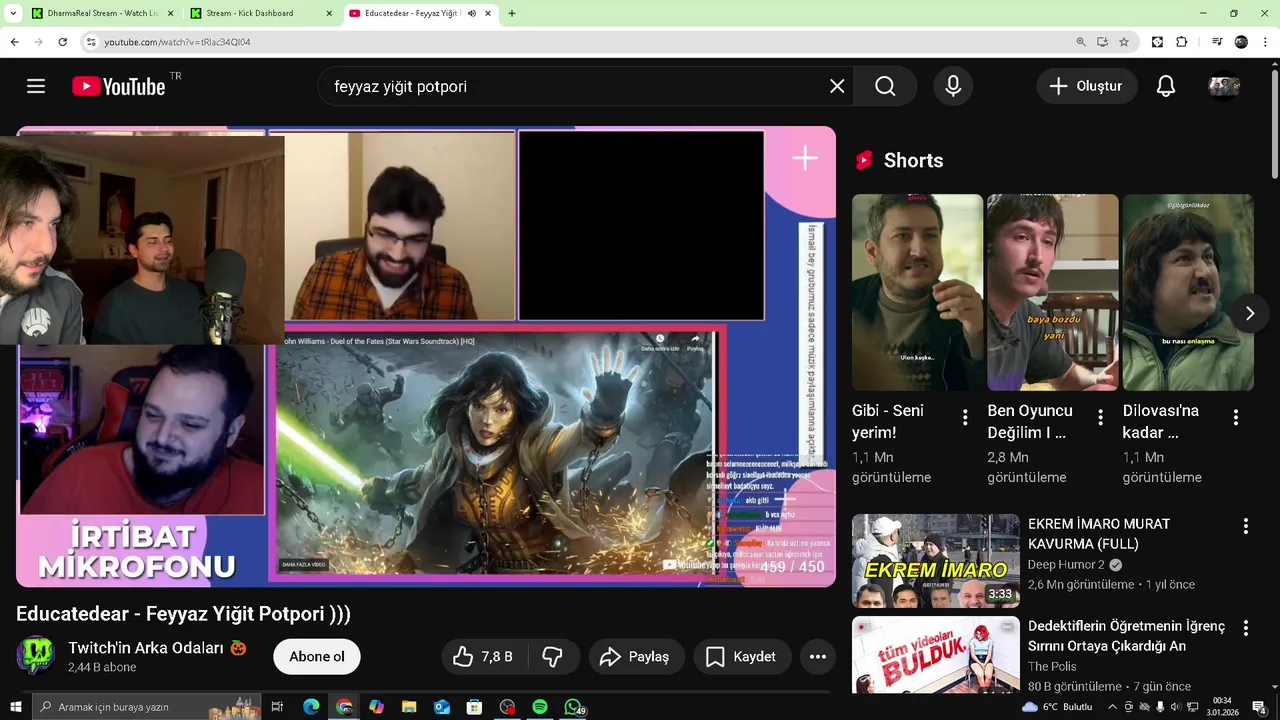Open options for 'Ben Oyuncu Değilim' short
This screenshot has width=1280, height=720.
[x=1100, y=417]
